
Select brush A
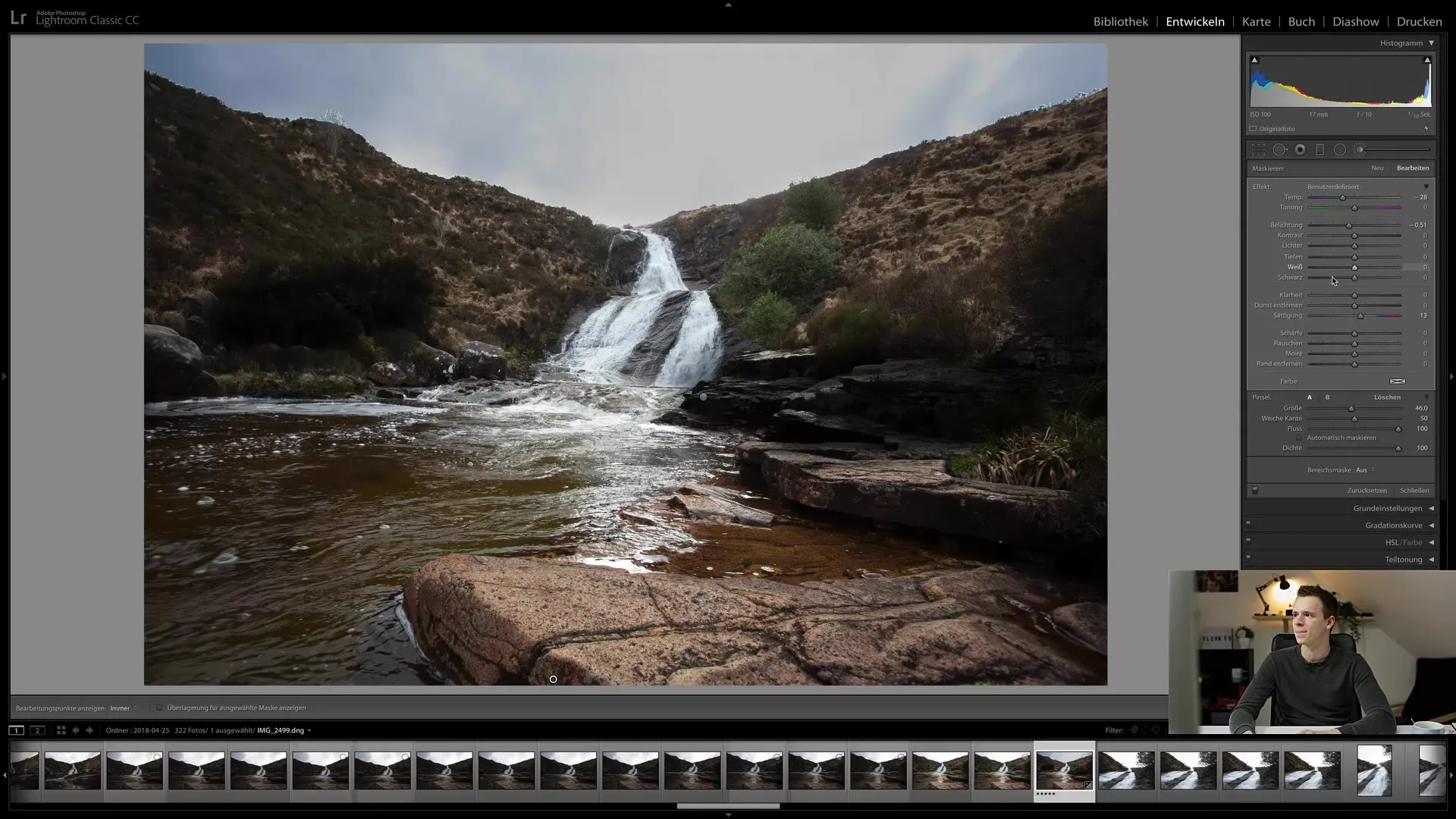pyautogui.click(x=1310, y=397)
